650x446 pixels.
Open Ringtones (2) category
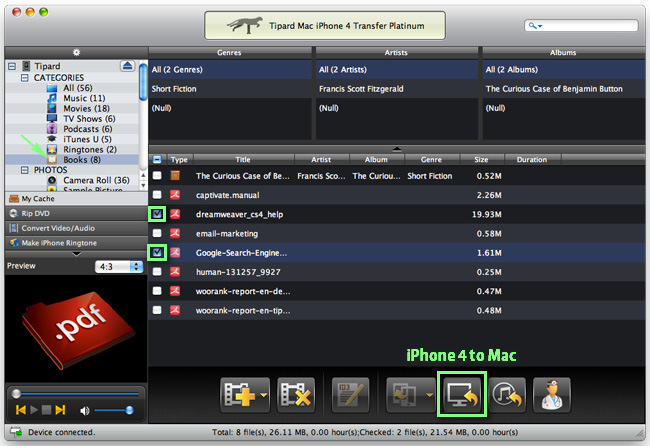pos(90,149)
